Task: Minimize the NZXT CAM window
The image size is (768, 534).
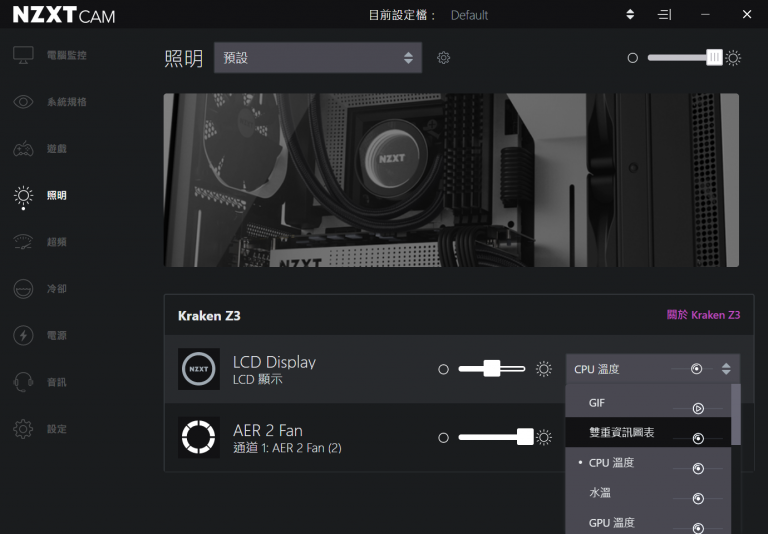Action: pos(705,15)
